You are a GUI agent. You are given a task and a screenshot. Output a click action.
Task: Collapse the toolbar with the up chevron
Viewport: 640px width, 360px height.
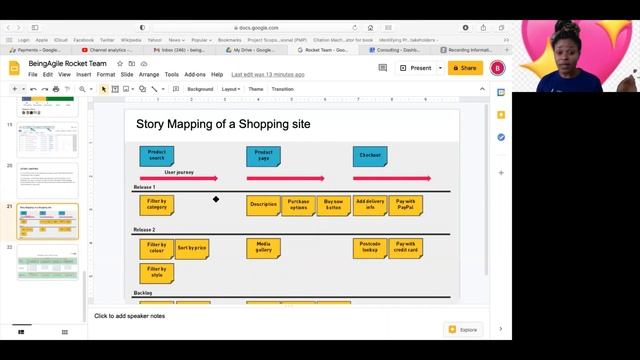coord(482,89)
